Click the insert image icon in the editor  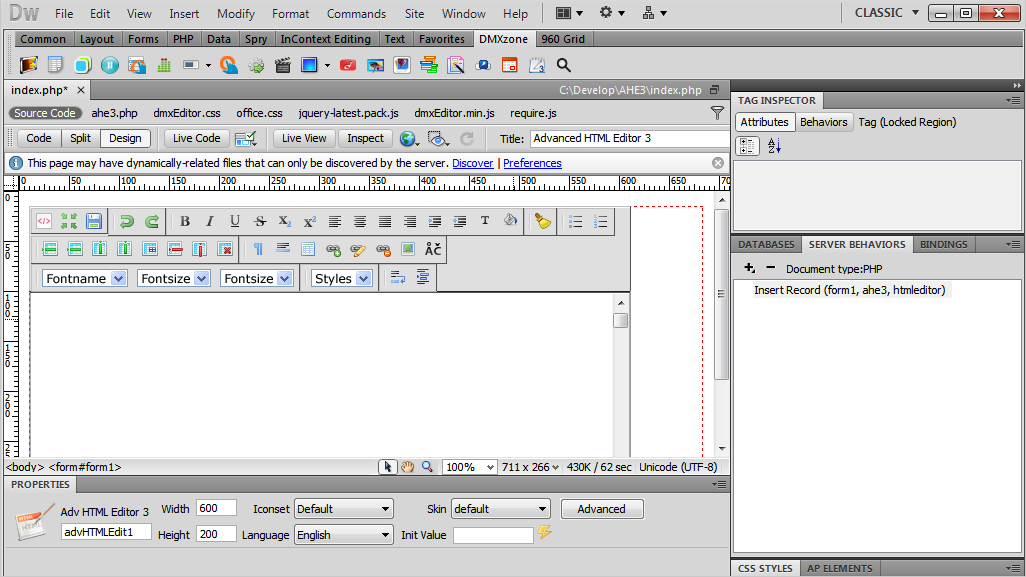pos(408,249)
